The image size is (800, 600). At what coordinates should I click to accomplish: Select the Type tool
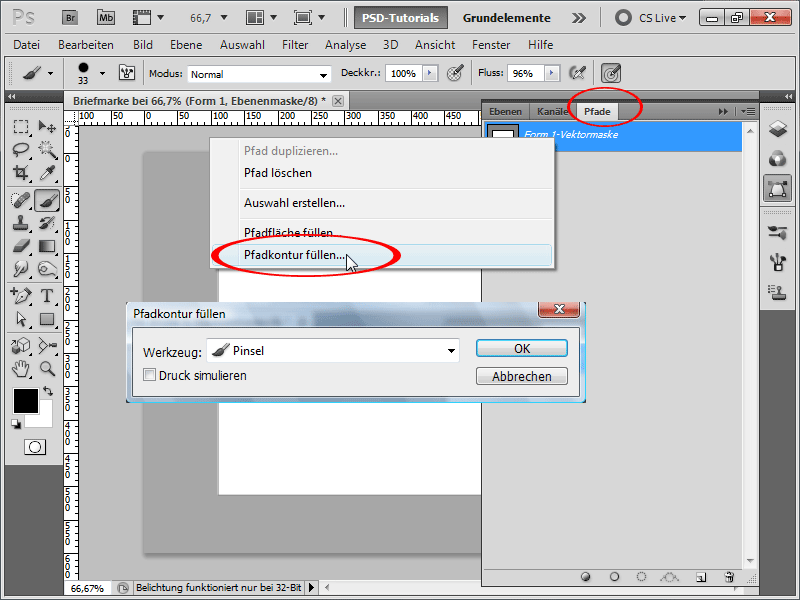(x=47, y=296)
